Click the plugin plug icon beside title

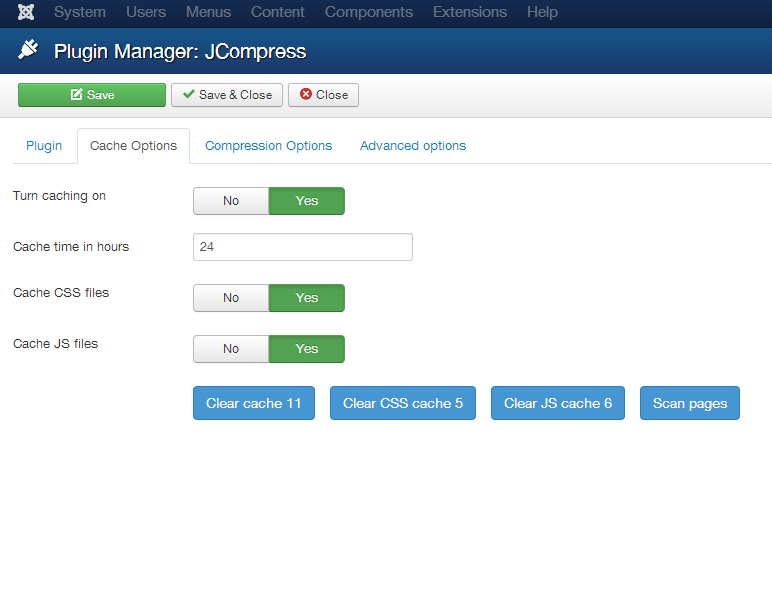(28, 50)
